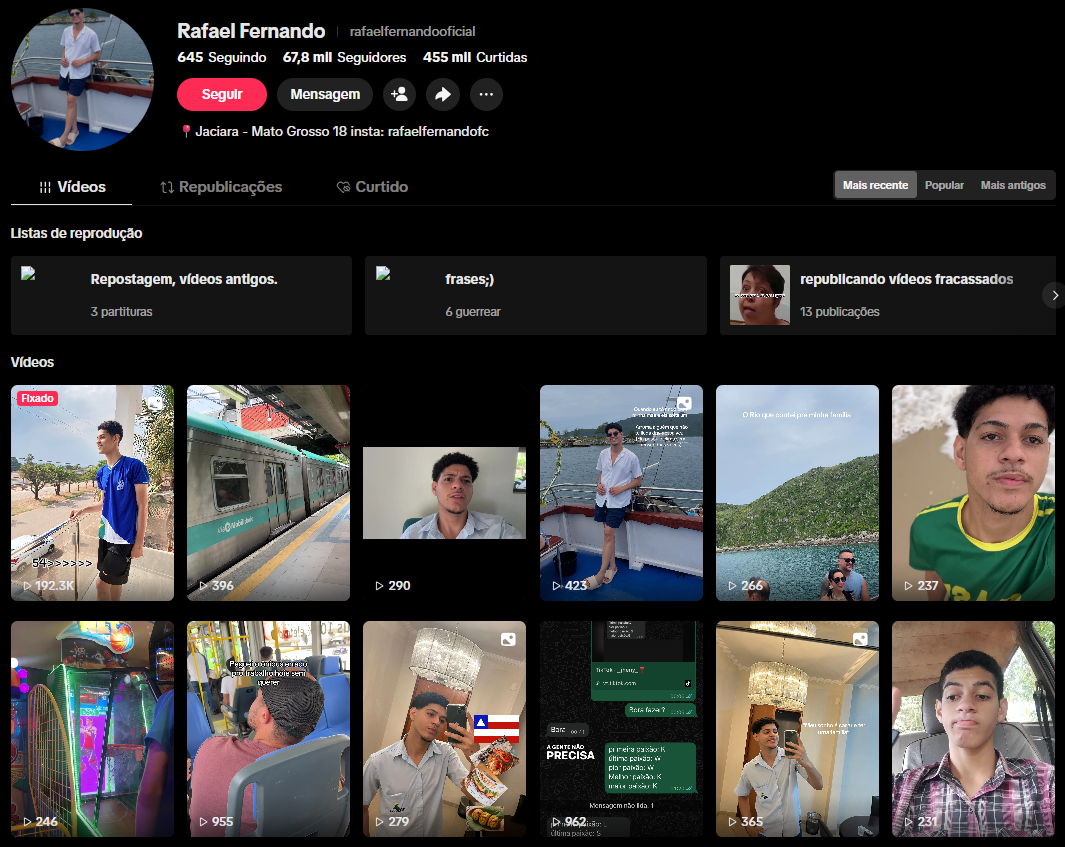Click the red Seguir button
Image resolution: width=1065 pixels, height=847 pixels.
(222, 94)
